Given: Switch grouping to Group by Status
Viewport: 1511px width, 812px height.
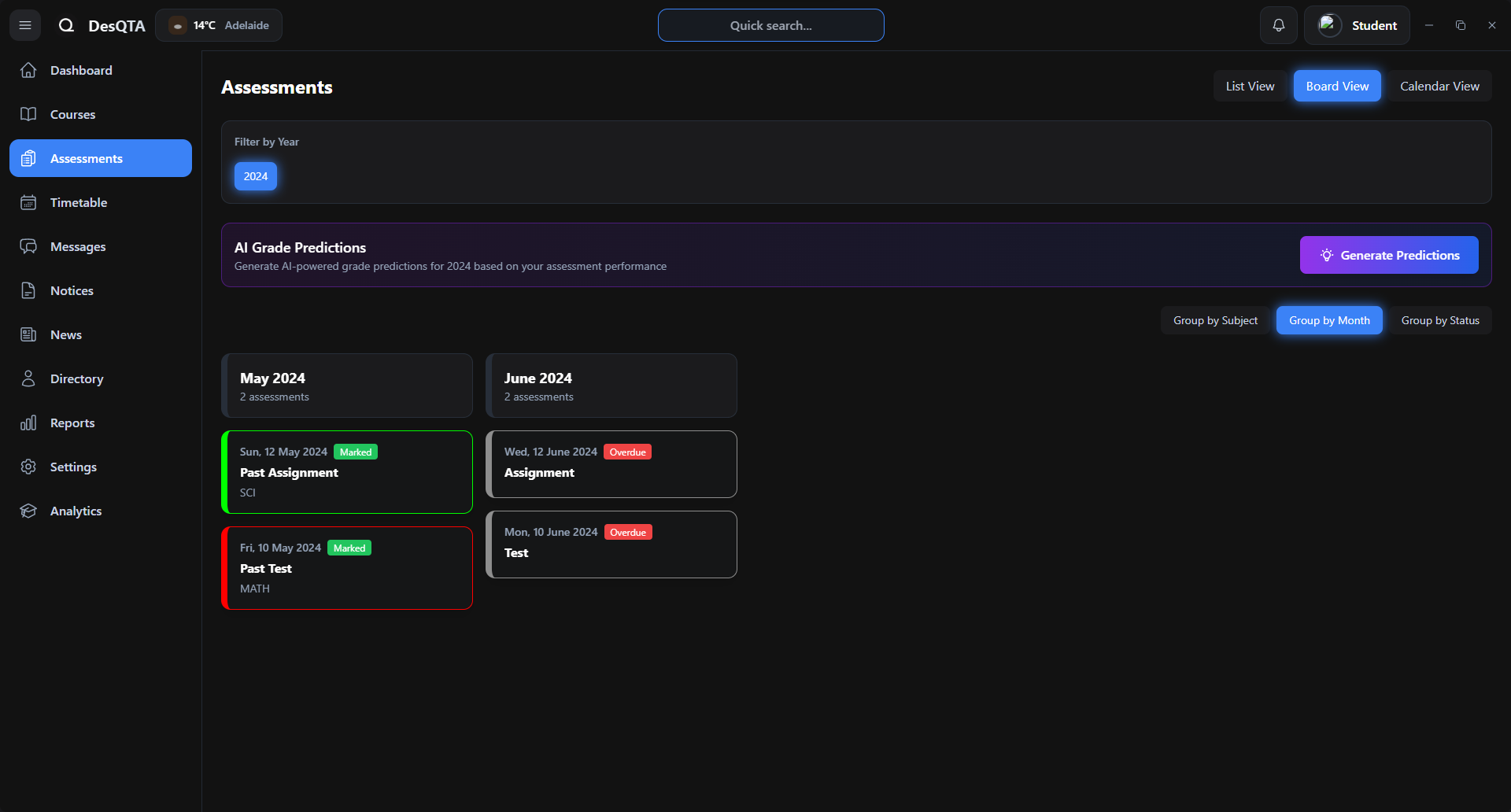Looking at the screenshot, I should [1439, 320].
